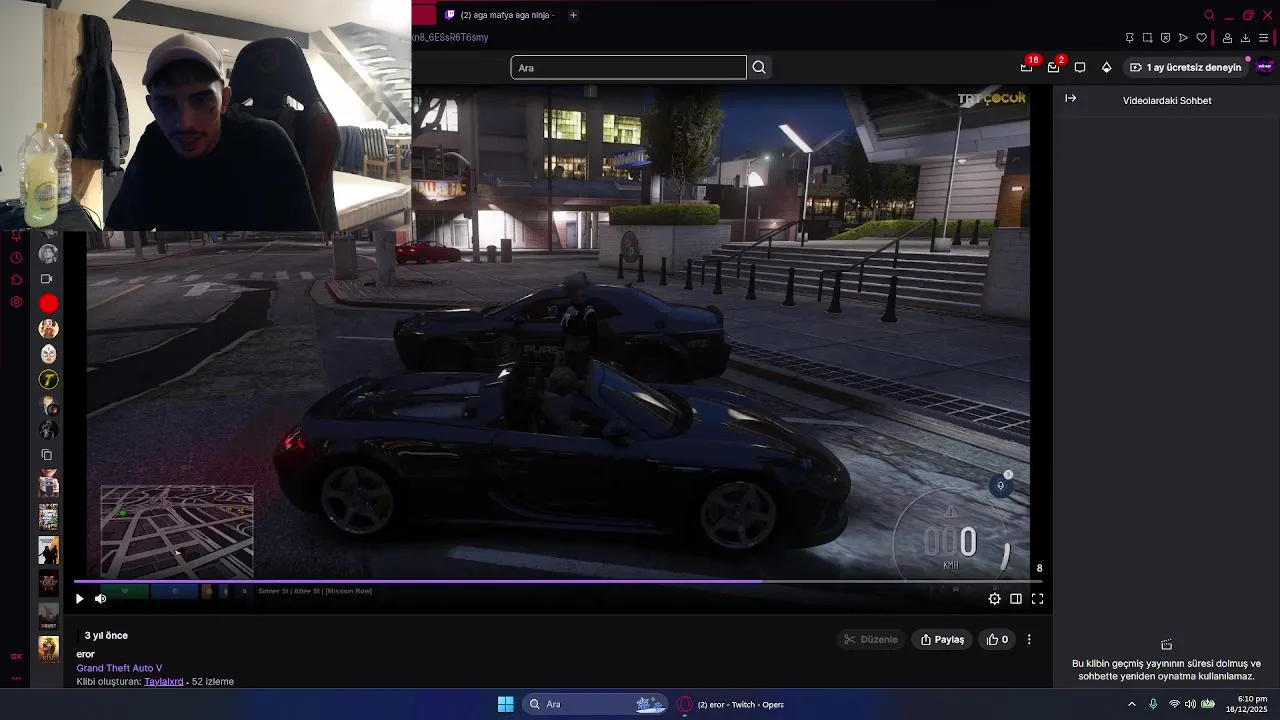The height and width of the screenshot is (720, 1280).
Task: Open the player settings gear
Action: coord(994,599)
